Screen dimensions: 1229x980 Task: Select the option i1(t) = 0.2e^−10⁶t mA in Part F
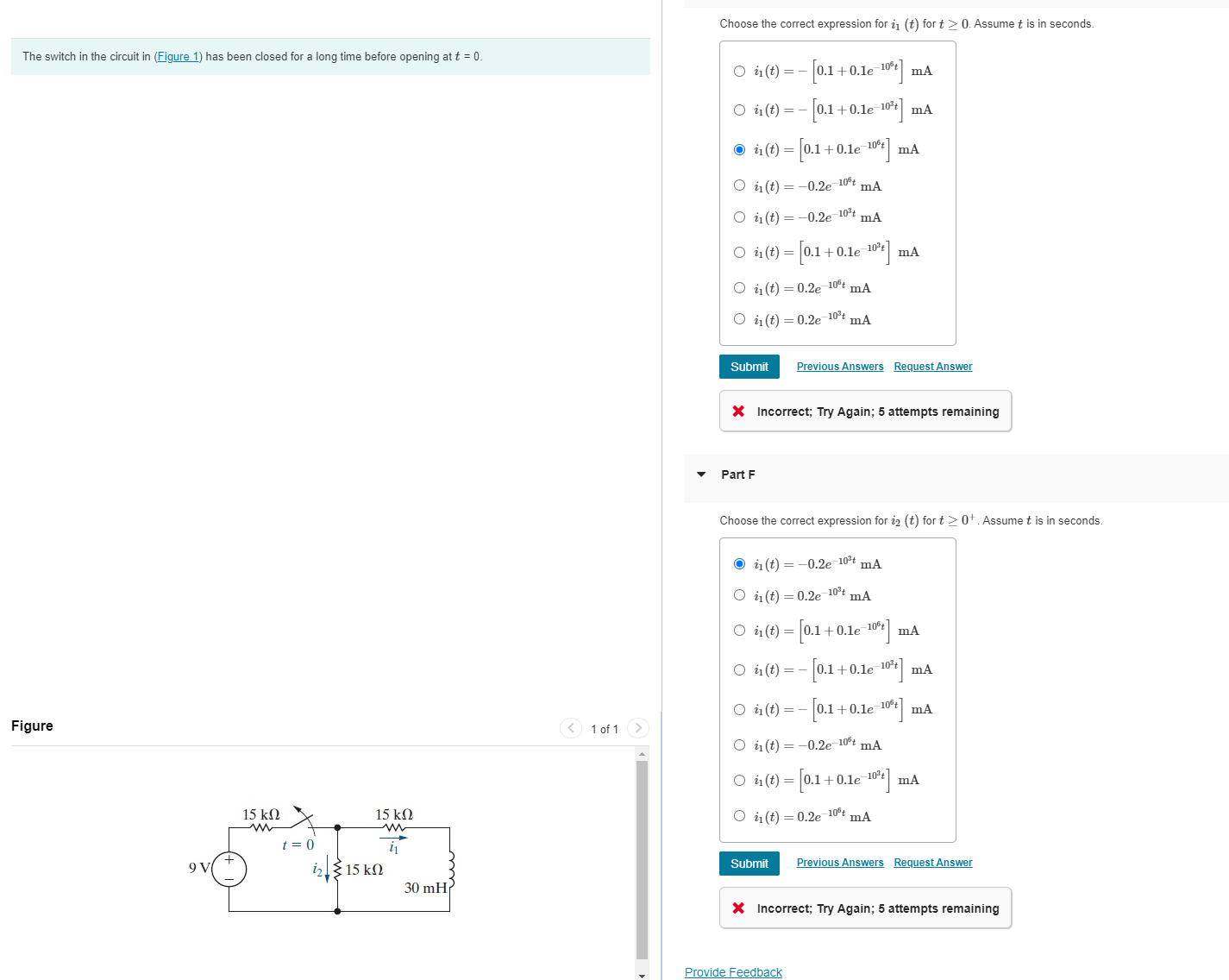point(739,815)
